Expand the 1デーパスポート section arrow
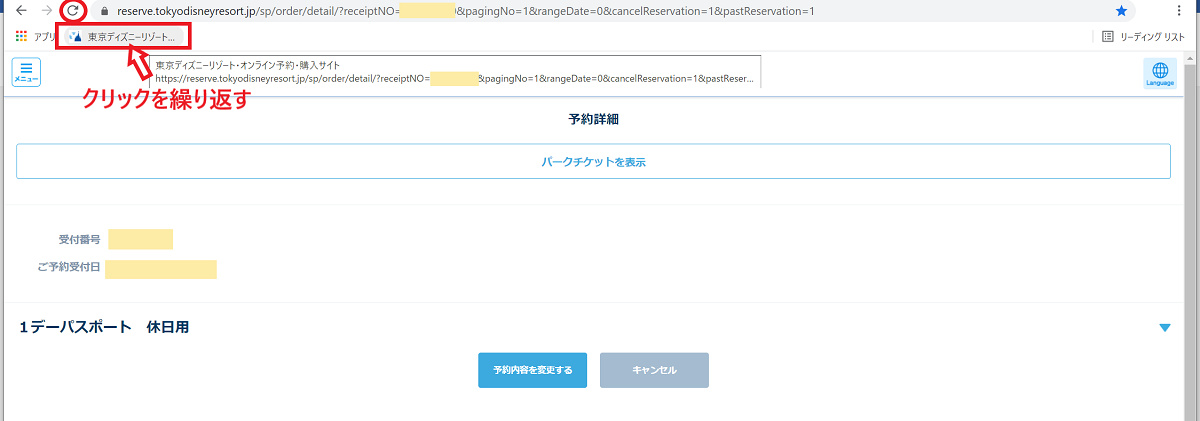Viewport: 1200px width, 421px height. [x=1164, y=327]
